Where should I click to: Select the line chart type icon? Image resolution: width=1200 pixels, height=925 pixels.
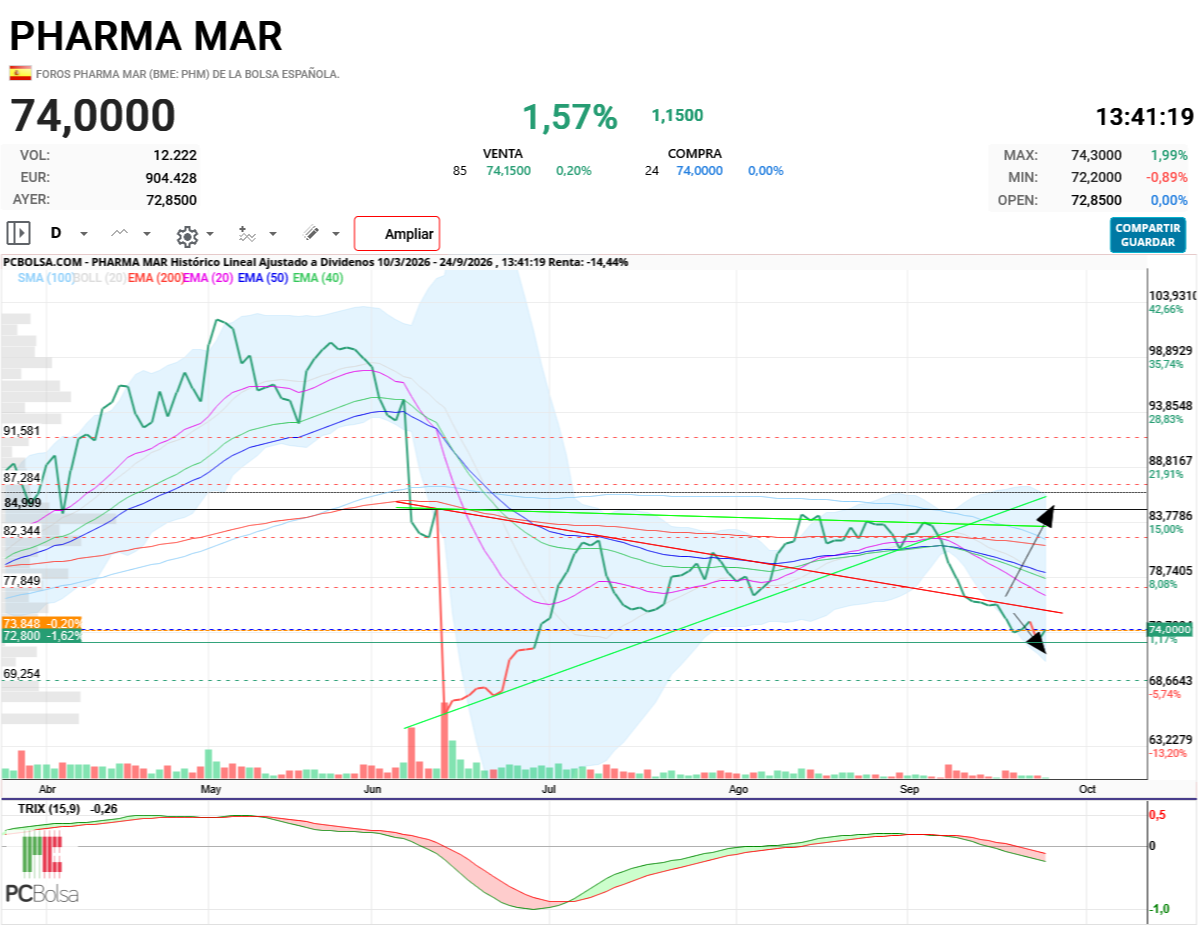[x=120, y=233]
